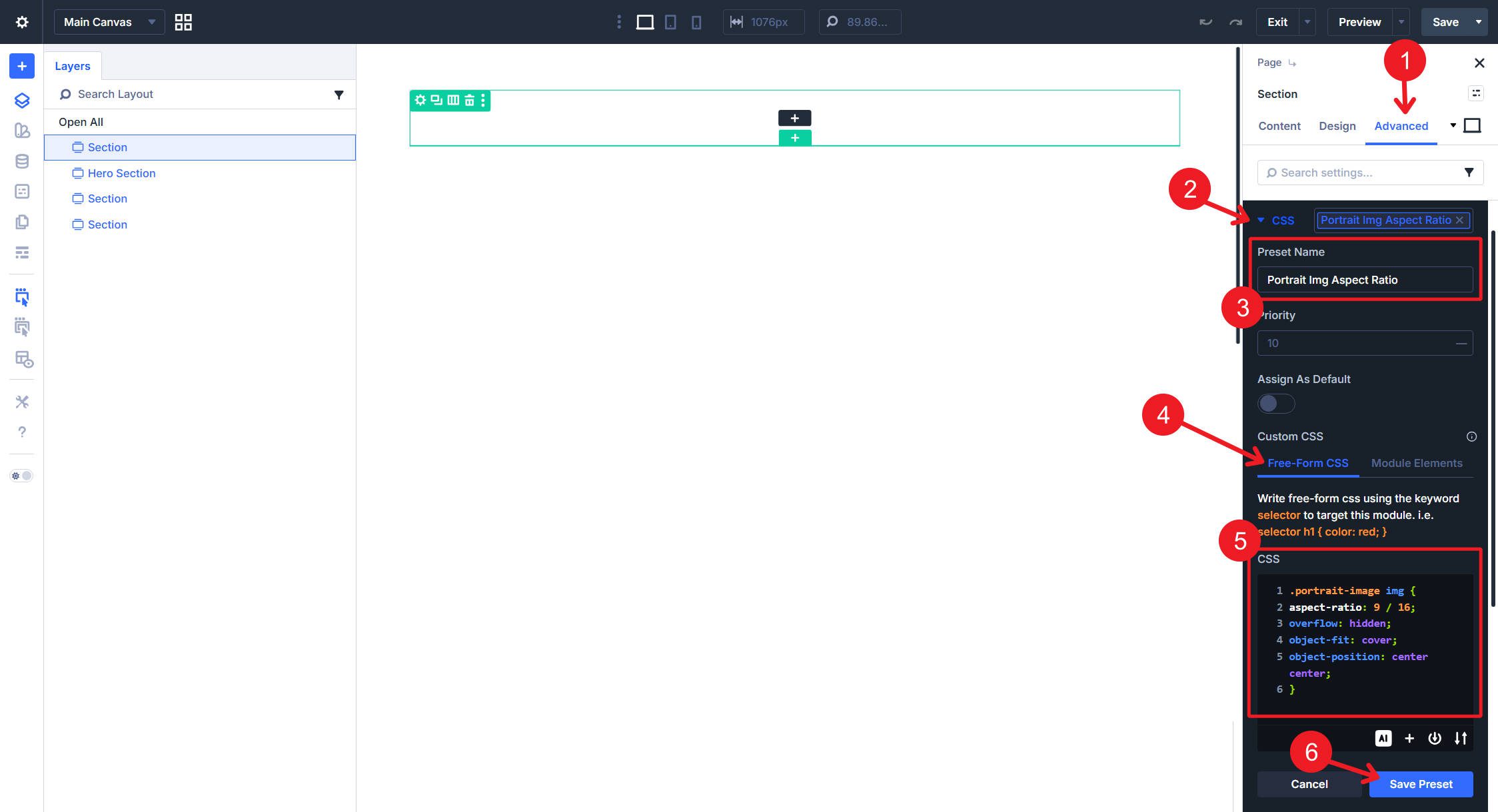Switch to phone view icon in the top bar
1498x812 pixels.
click(x=696, y=22)
